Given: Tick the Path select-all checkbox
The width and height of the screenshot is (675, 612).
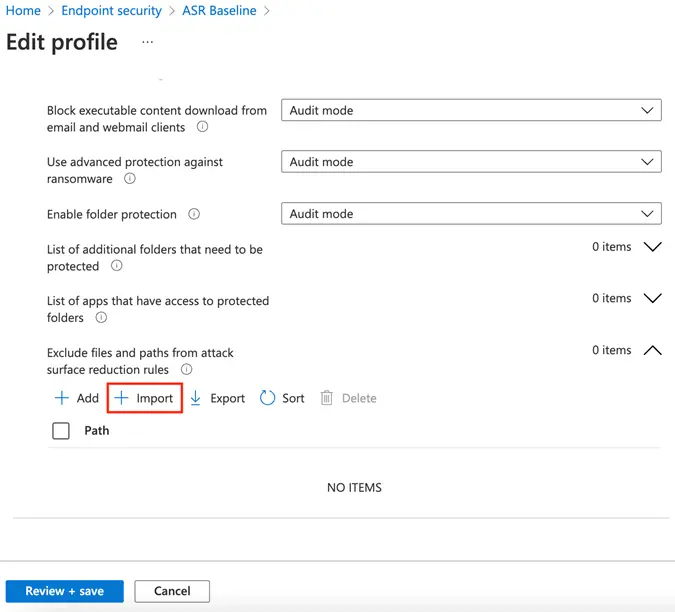Looking at the screenshot, I should [x=61, y=431].
